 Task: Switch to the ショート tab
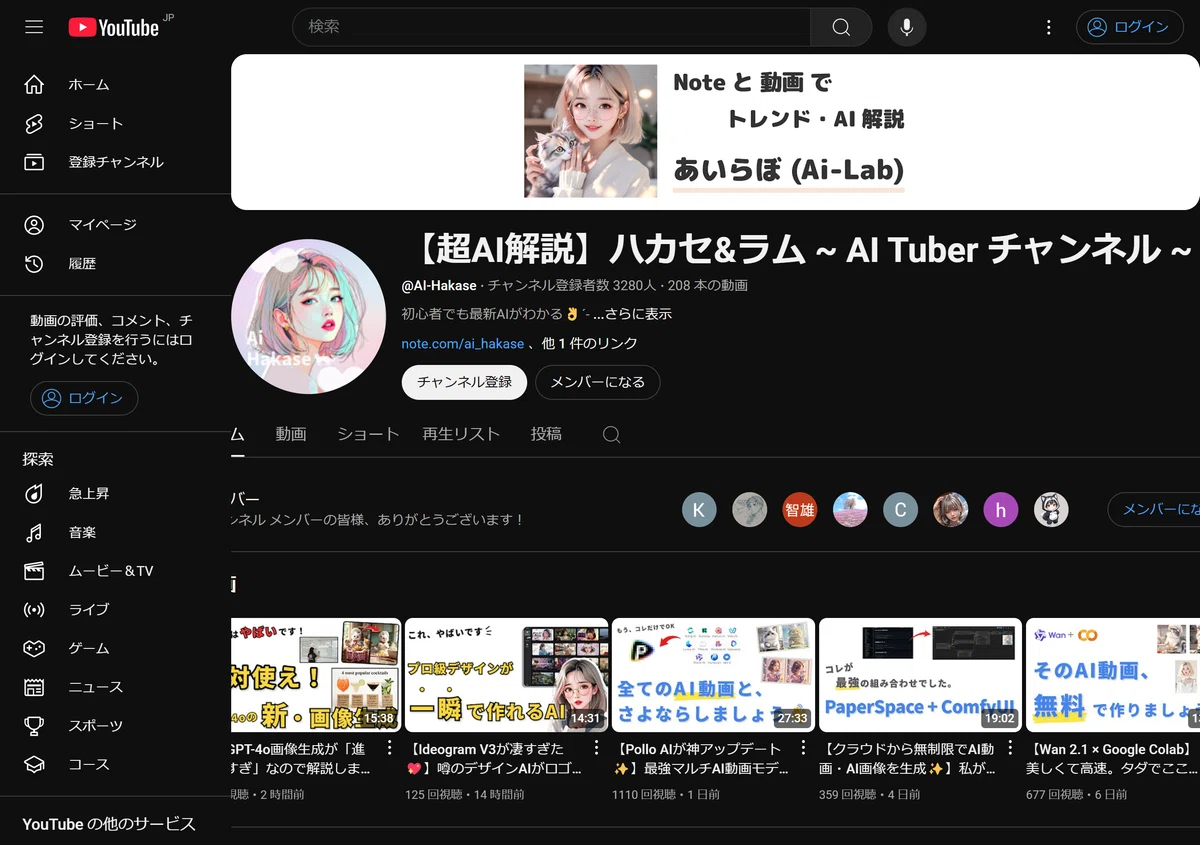tap(368, 434)
